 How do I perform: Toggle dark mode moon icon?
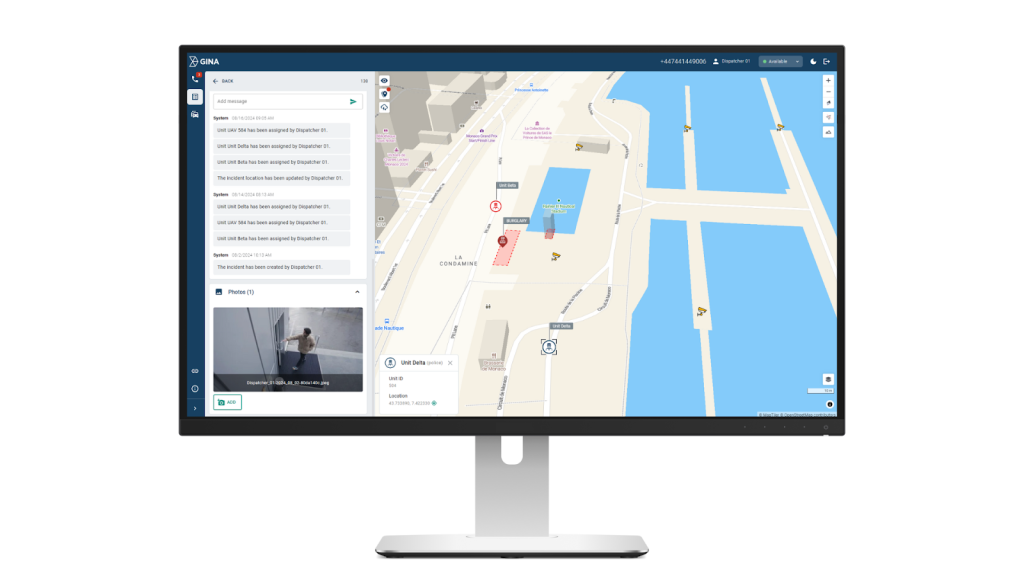(813, 61)
